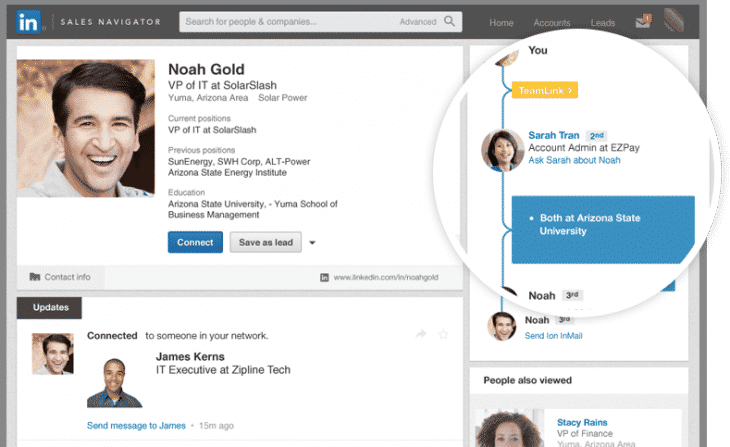This screenshot has height=447, width=730.
Task: Go to the Home menu item
Action: (501, 22)
